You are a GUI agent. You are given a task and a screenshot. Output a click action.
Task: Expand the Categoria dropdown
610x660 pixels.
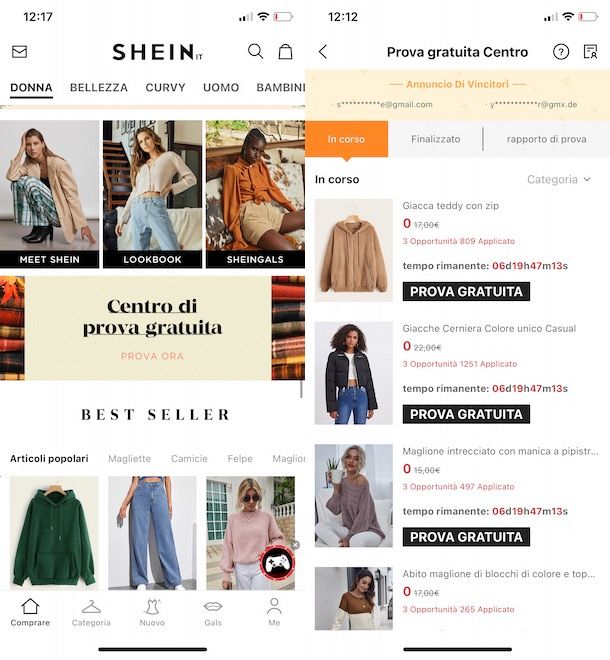click(559, 180)
